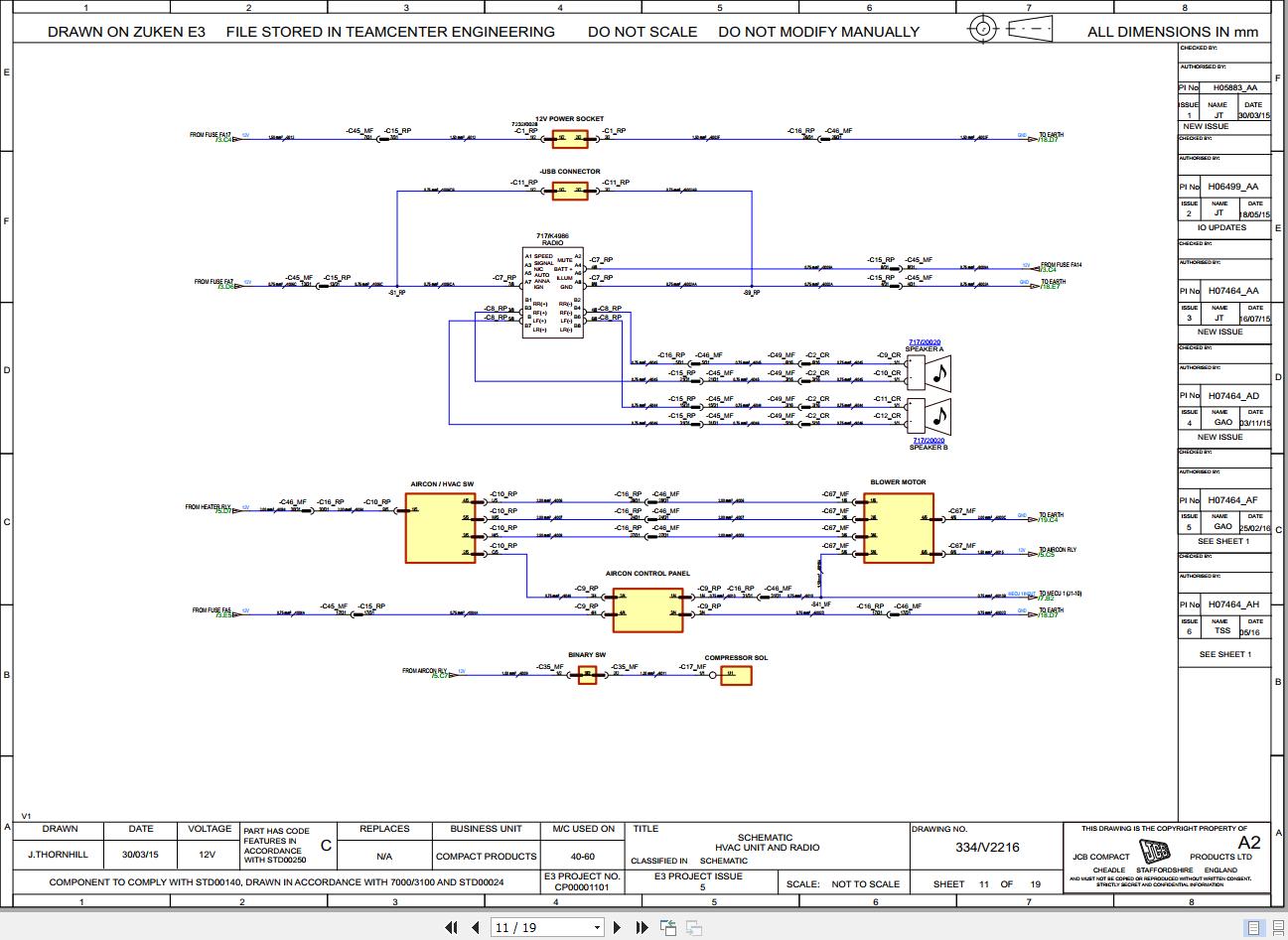The image size is (1288, 940).
Task: Click the 'COMPRESSOR SOL' label
Action: (736, 658)
